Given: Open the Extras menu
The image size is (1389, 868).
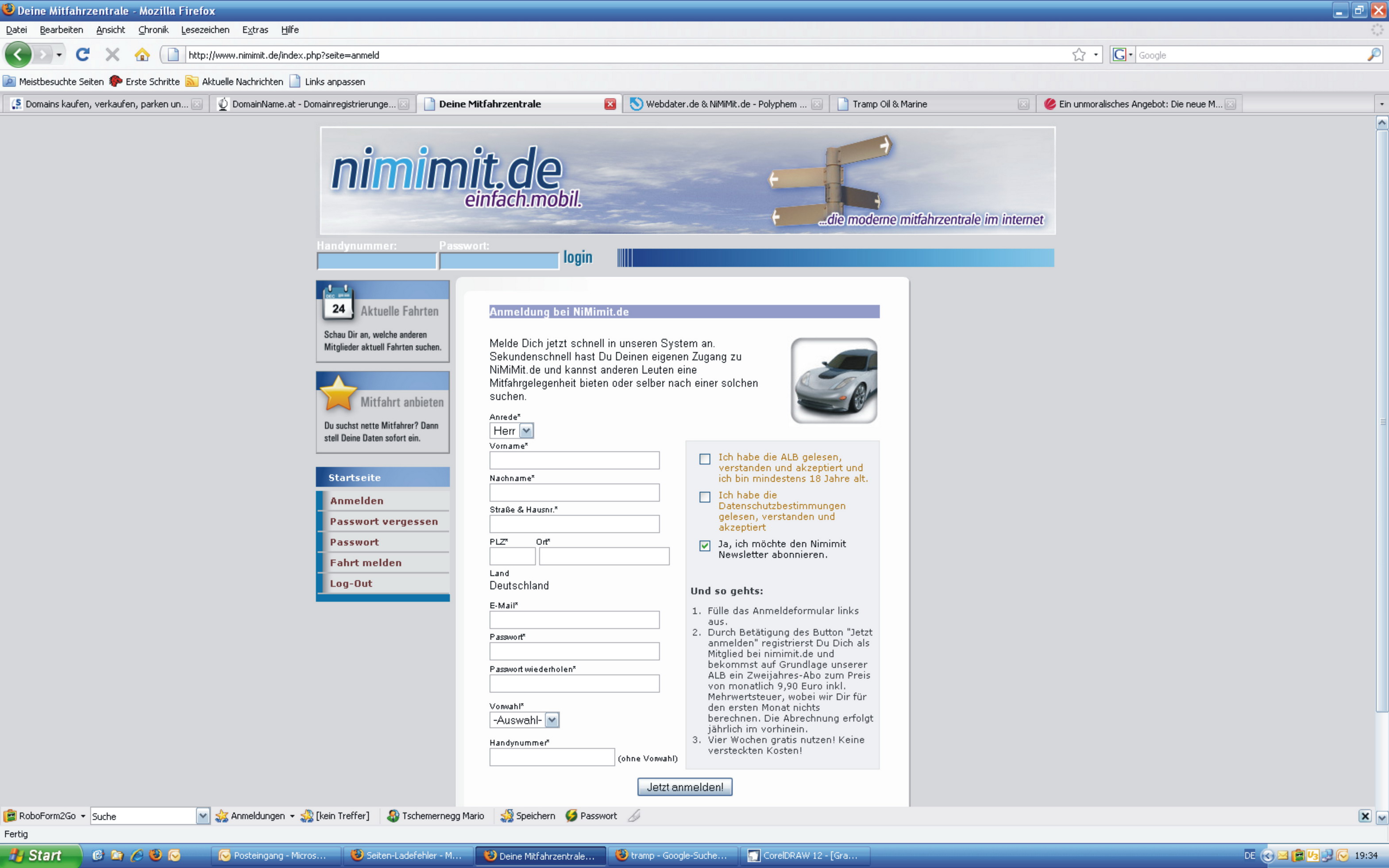Looking at the screenshot, I should point(255,30).
